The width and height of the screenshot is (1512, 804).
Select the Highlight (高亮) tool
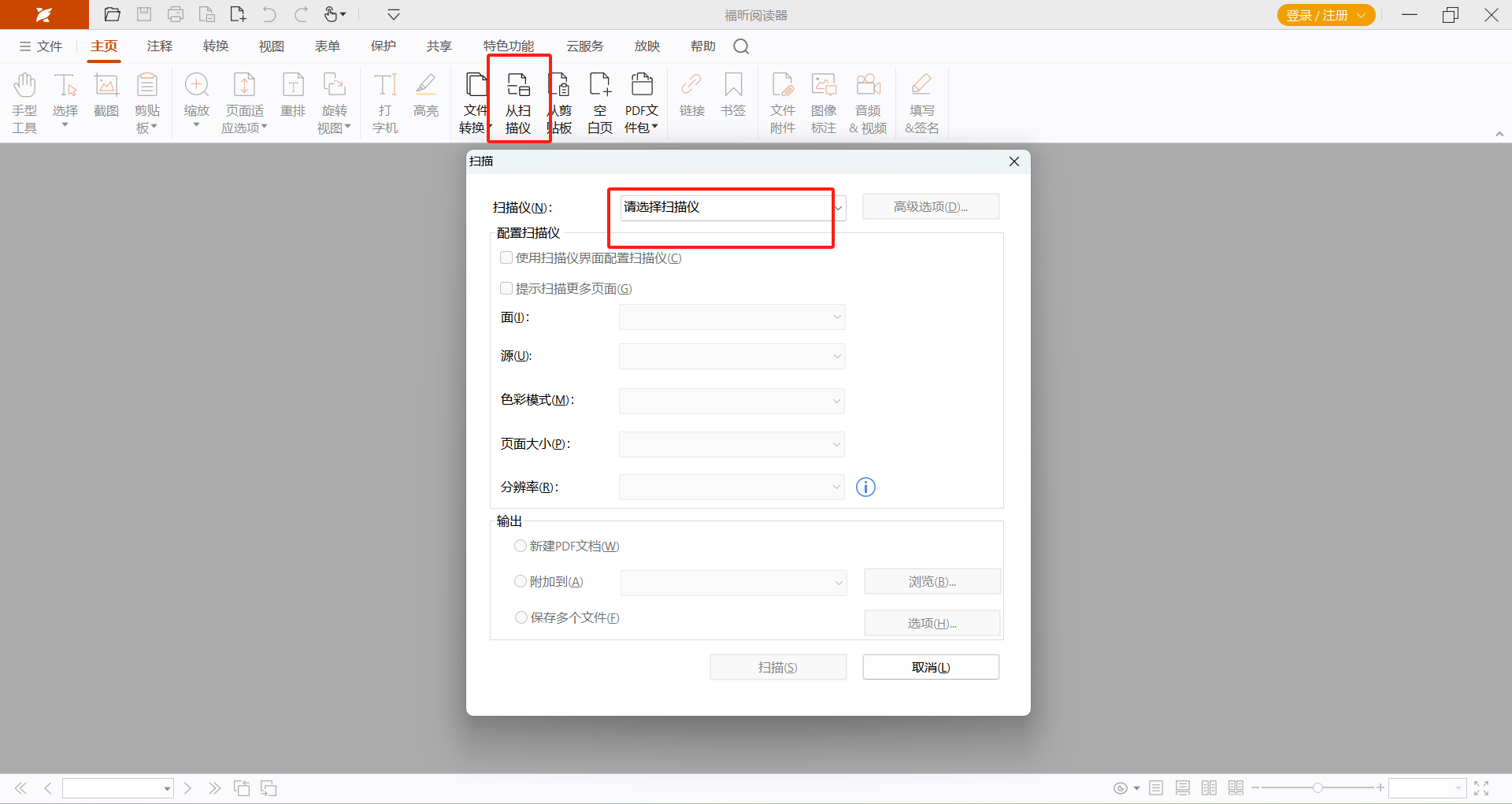426,95
